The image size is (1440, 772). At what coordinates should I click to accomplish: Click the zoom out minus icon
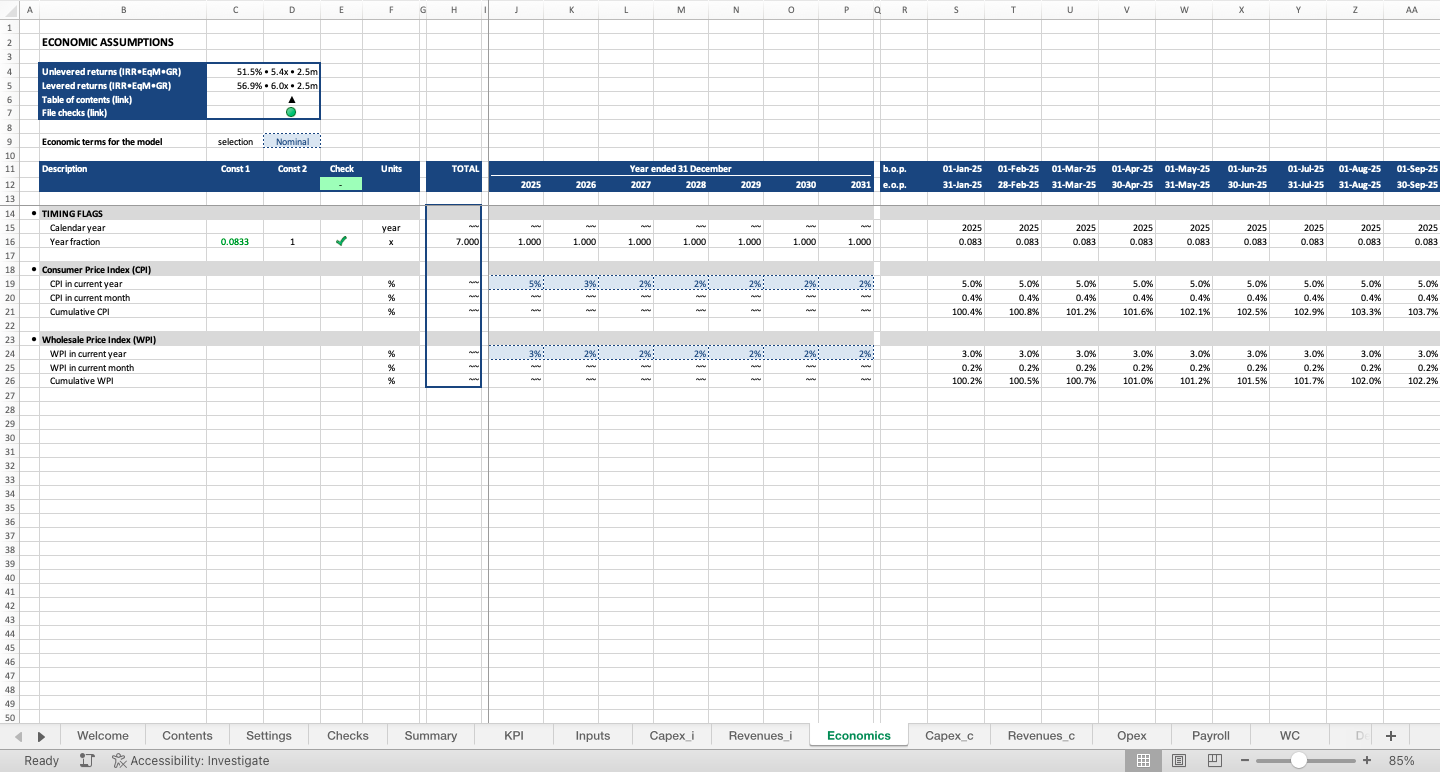click(1245, 760)
